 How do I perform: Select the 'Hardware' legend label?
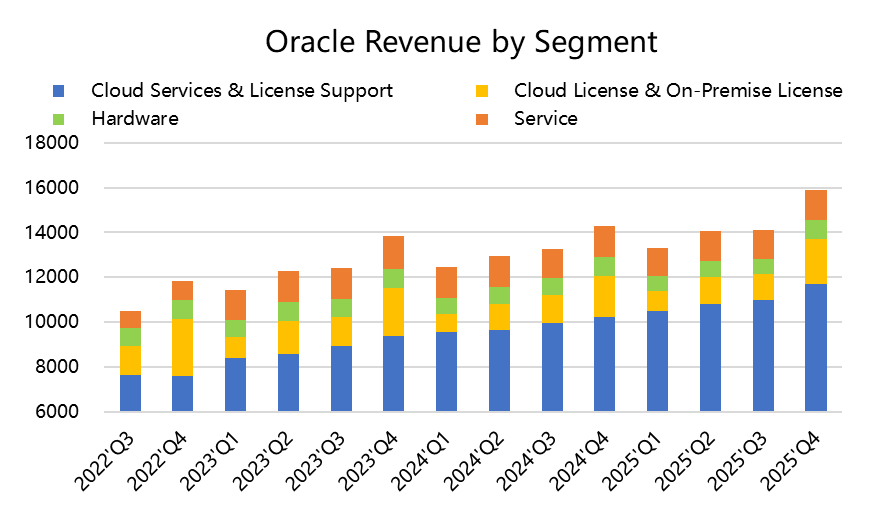pos(135,119)
